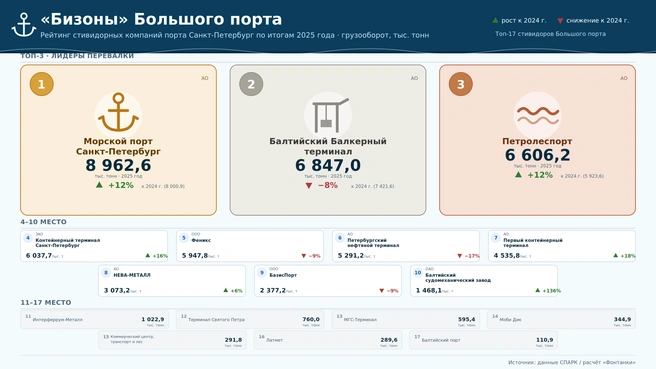The width and height of the screenshot is (656, 369).
Task: Click the value 6 606,2
Action: pos(538,155)
